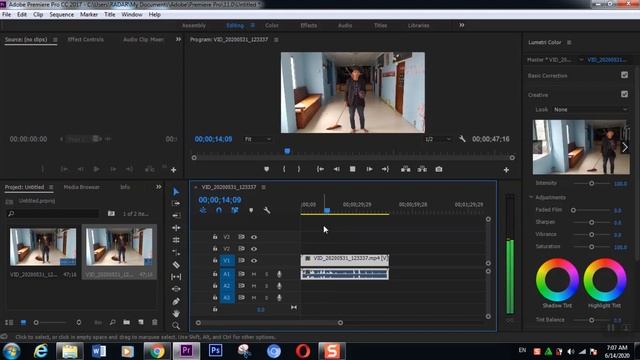Open timeline display settings wrench

[x=267, y=211]
